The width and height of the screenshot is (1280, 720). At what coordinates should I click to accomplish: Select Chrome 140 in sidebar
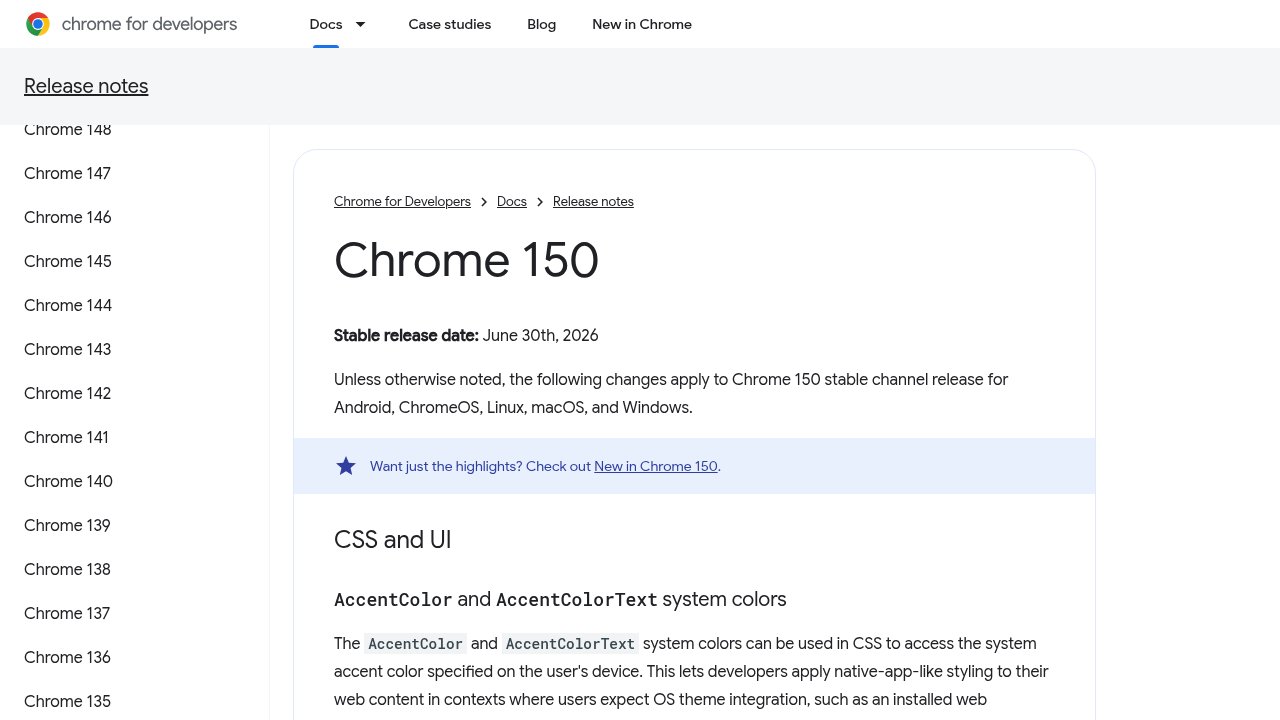pyautogui.click(x=68, y=481)
